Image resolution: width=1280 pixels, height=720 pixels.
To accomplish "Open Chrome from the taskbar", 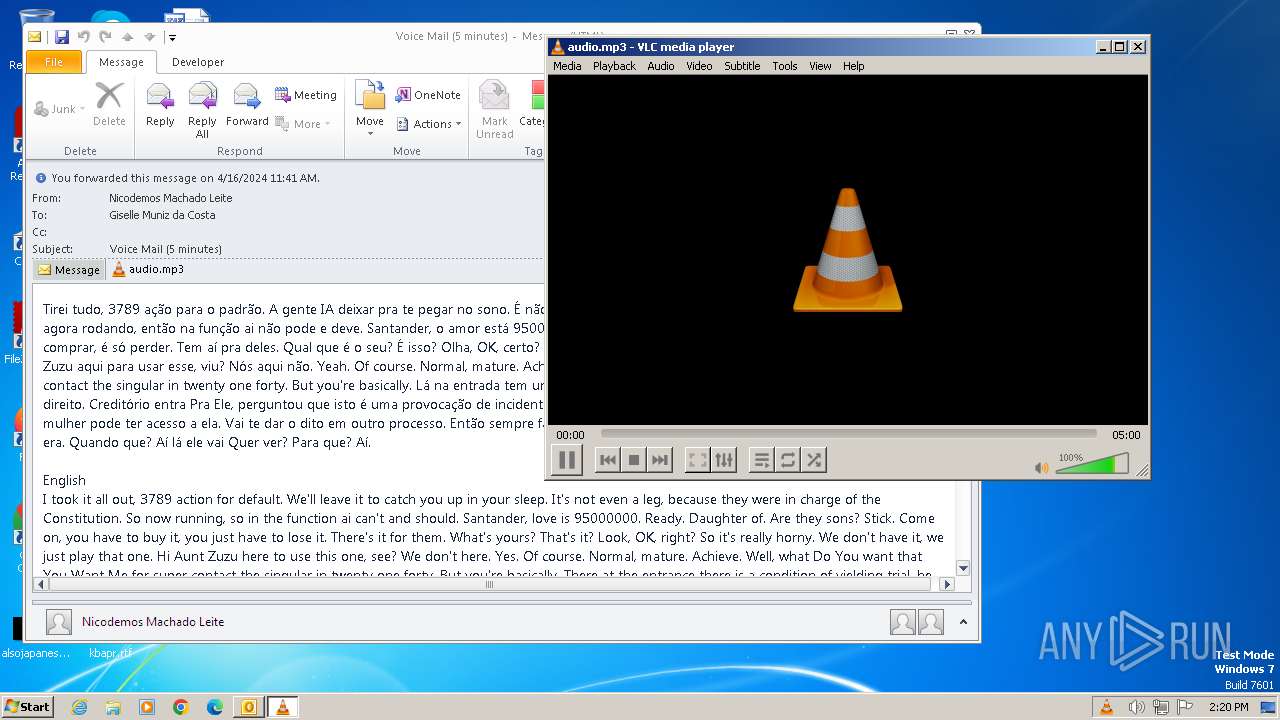I will pyautogui.click(x=180, y=707).
